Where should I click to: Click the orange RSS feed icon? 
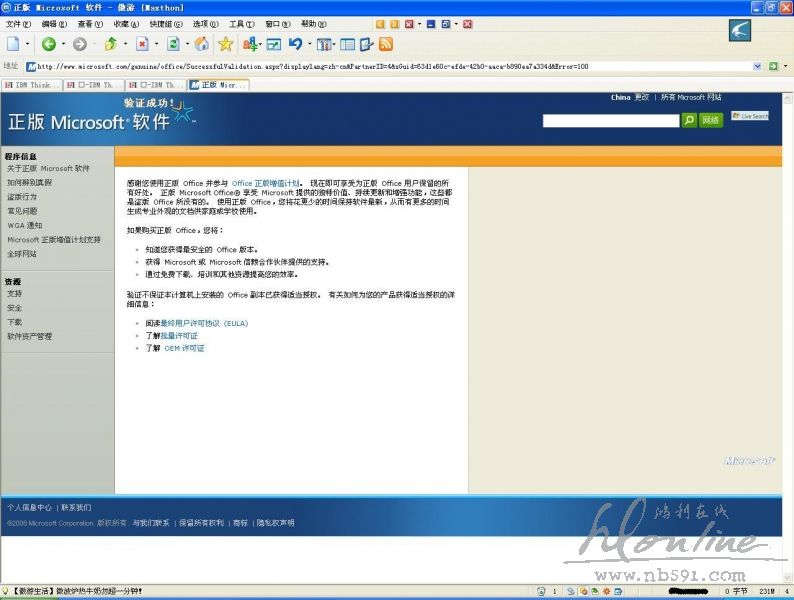386,44
